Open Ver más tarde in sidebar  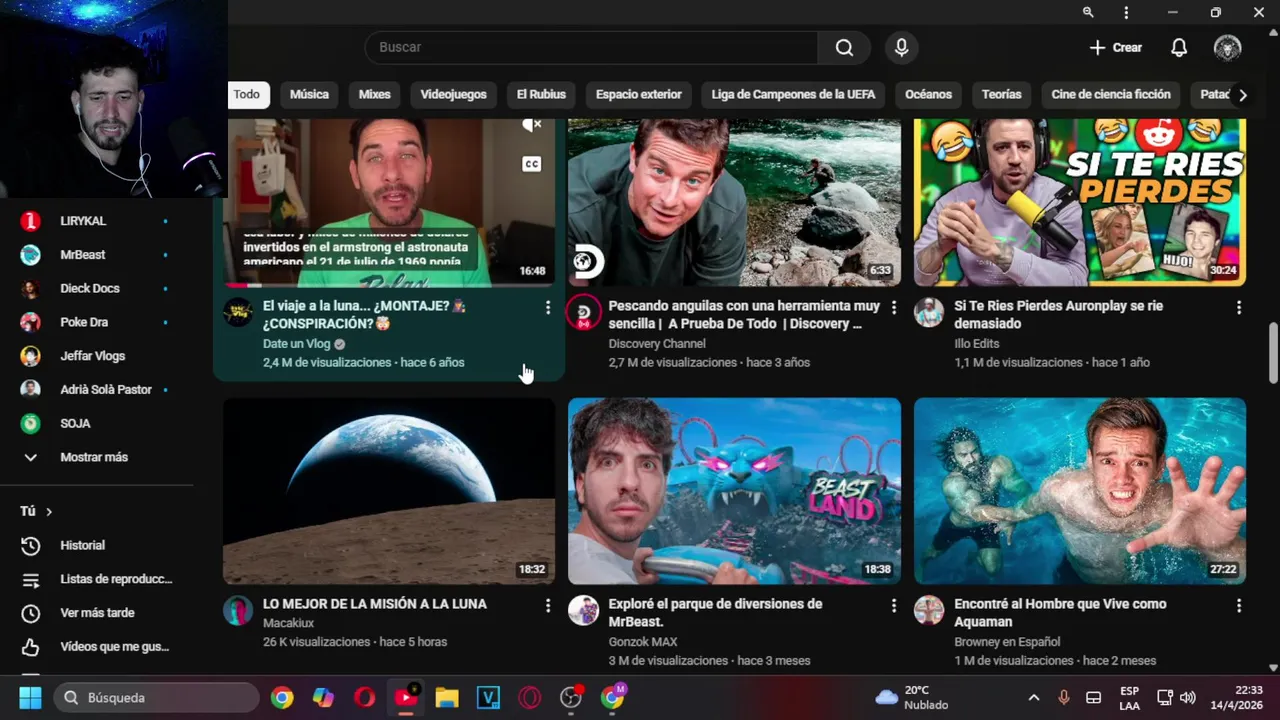pos(97,613)
